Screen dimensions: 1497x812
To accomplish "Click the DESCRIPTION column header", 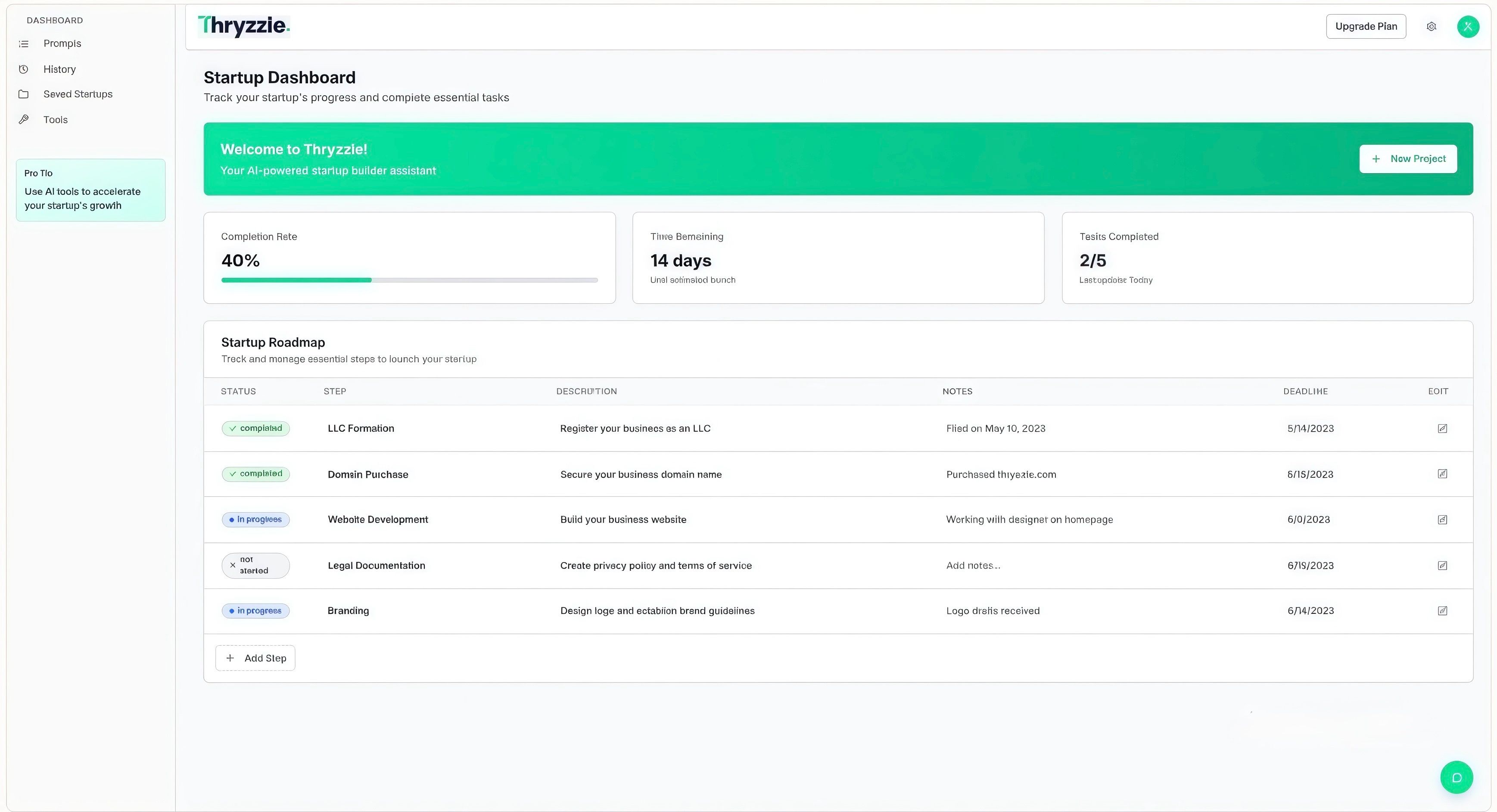I will click(x=586, y=391).
